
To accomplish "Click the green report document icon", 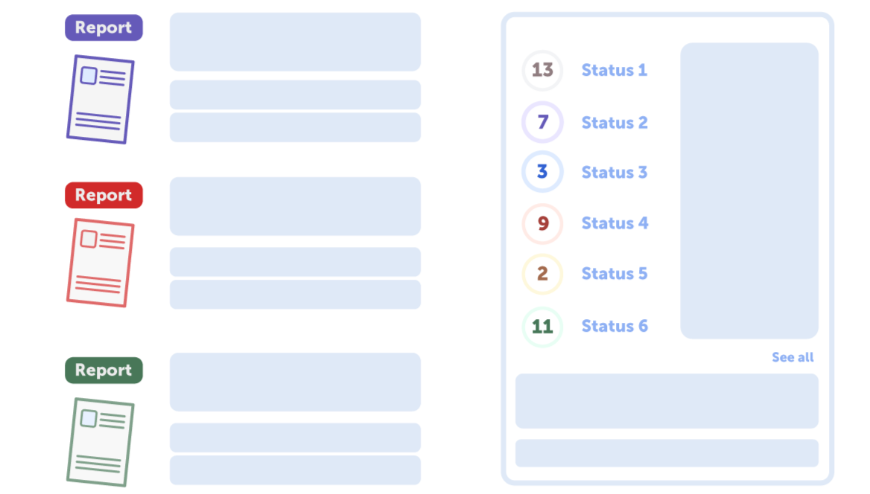I will 100,441.
